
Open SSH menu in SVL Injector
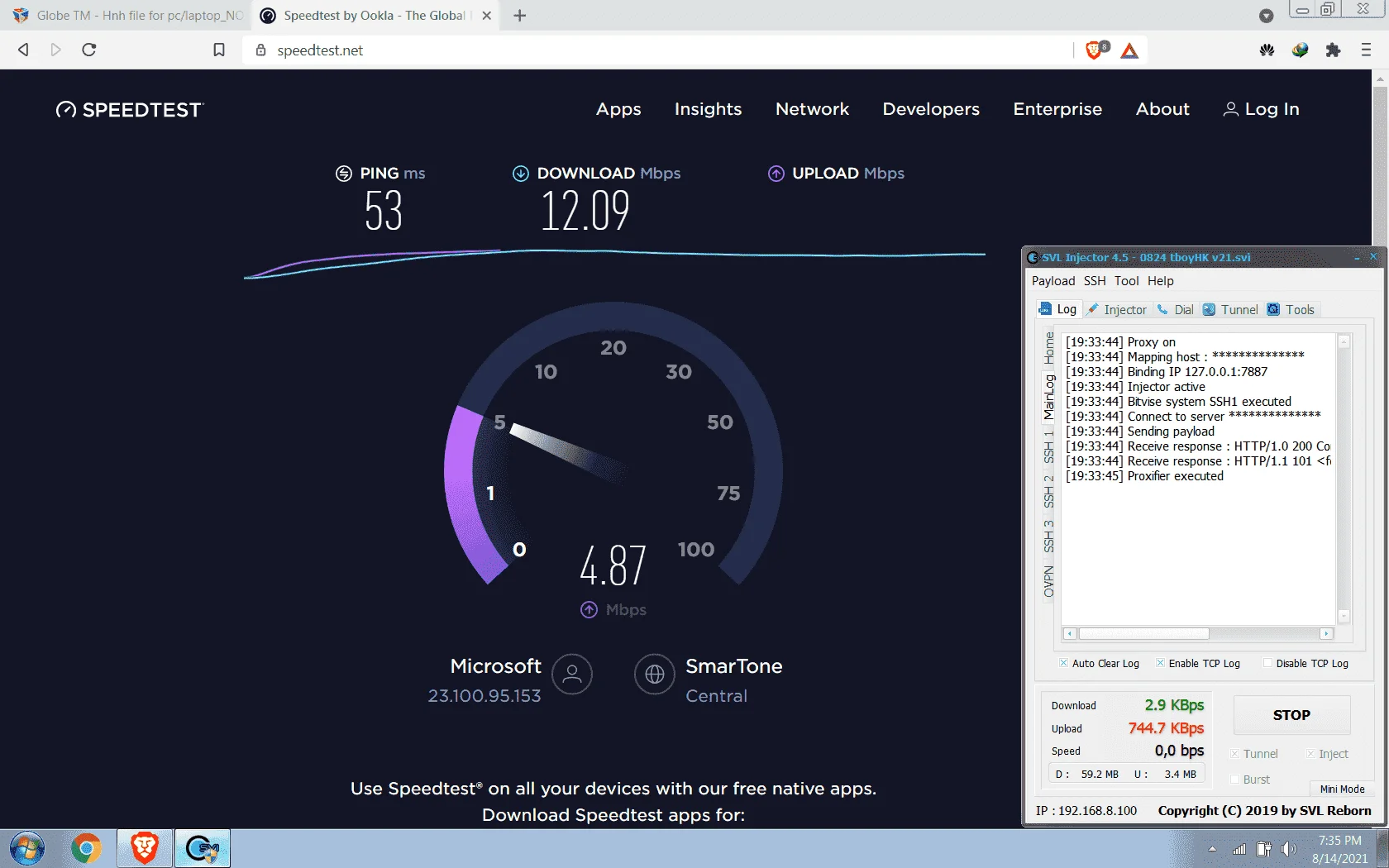pyautogui.click(x=1095, y=281)
